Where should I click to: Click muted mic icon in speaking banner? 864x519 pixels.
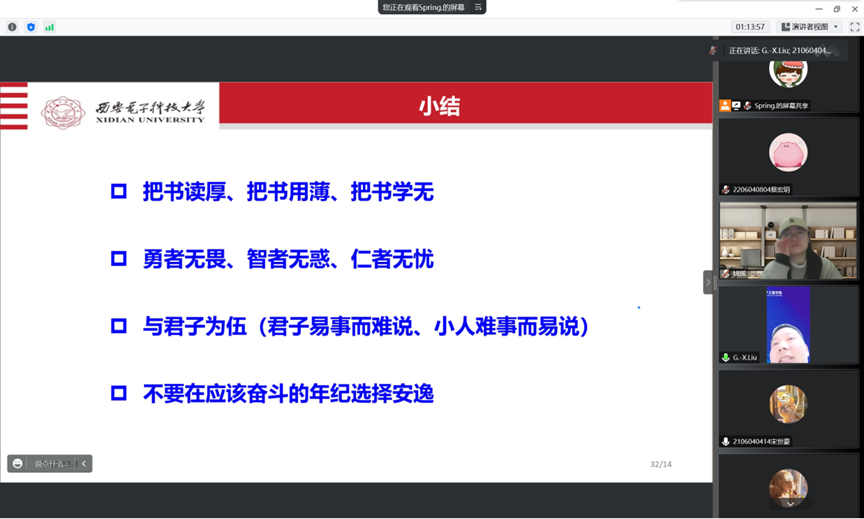pyautogui.click(x=713, y=50)
